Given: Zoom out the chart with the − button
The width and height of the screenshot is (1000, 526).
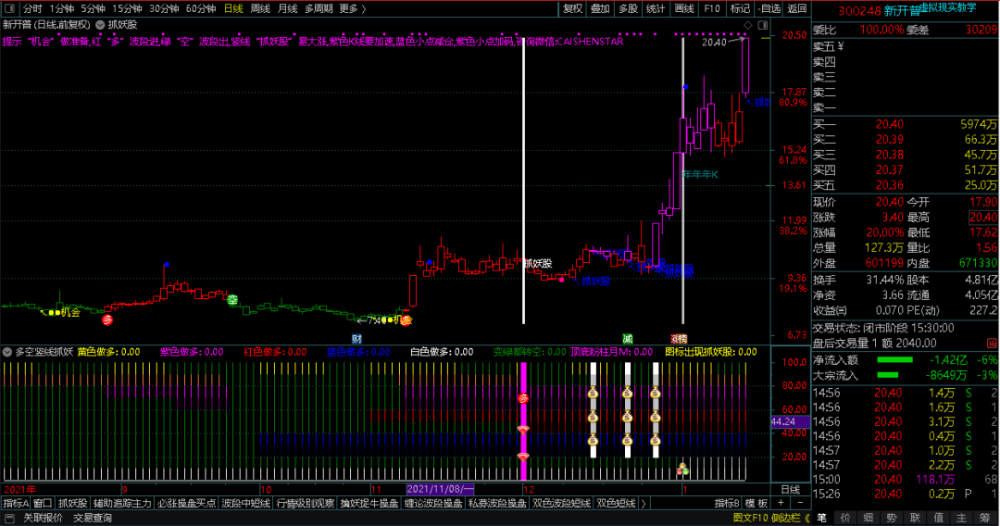Looking at the screenshot, I should tap(800, 503).
